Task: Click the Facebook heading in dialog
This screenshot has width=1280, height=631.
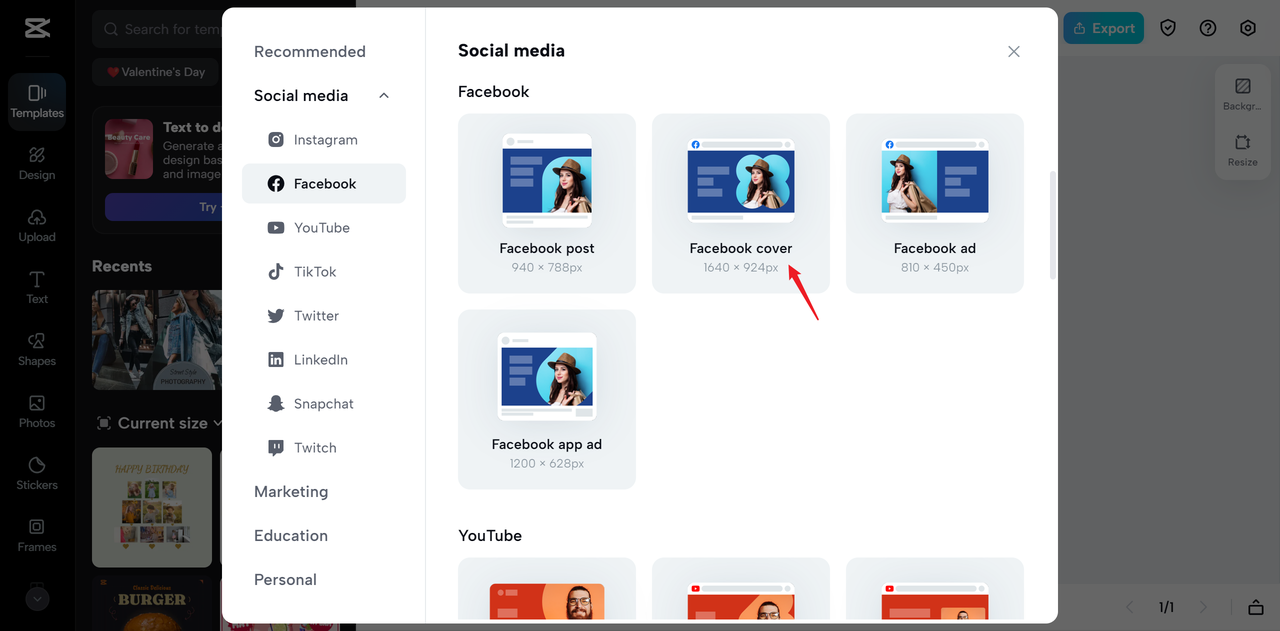Action: [x=494, y=91]
